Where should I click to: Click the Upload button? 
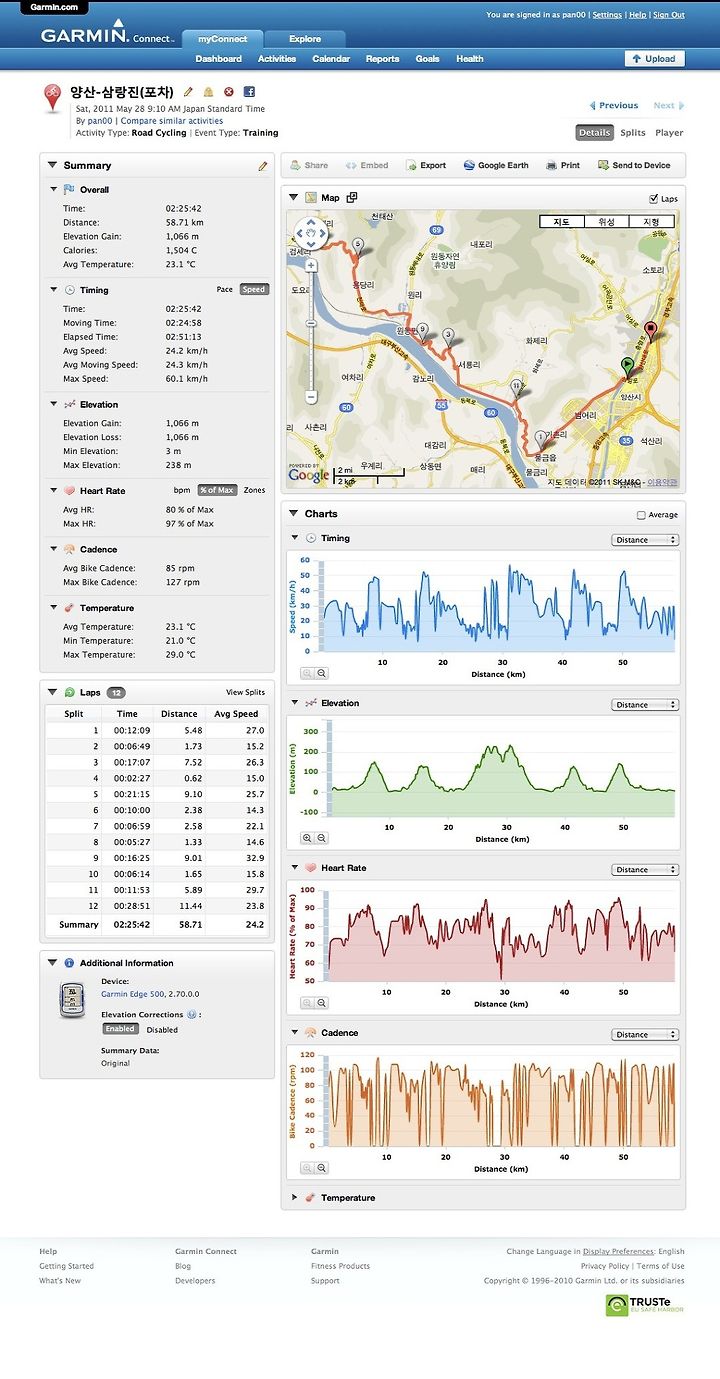pyautogui.click(x=654, y=59)
